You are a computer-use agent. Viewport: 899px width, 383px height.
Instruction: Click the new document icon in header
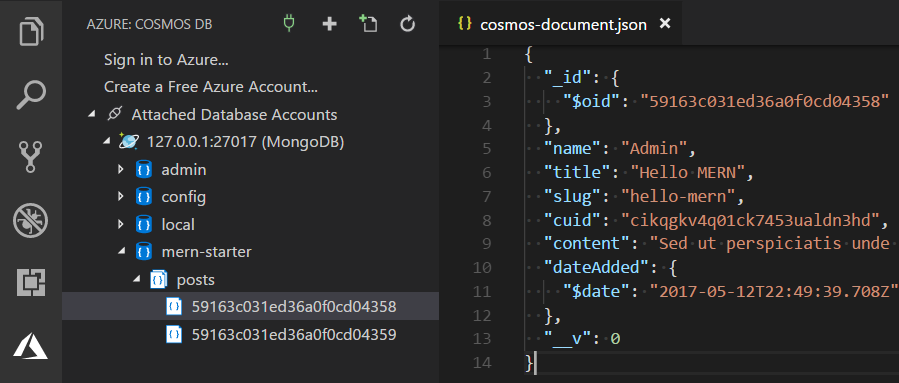pyautogui.click(x=368, y=24)
